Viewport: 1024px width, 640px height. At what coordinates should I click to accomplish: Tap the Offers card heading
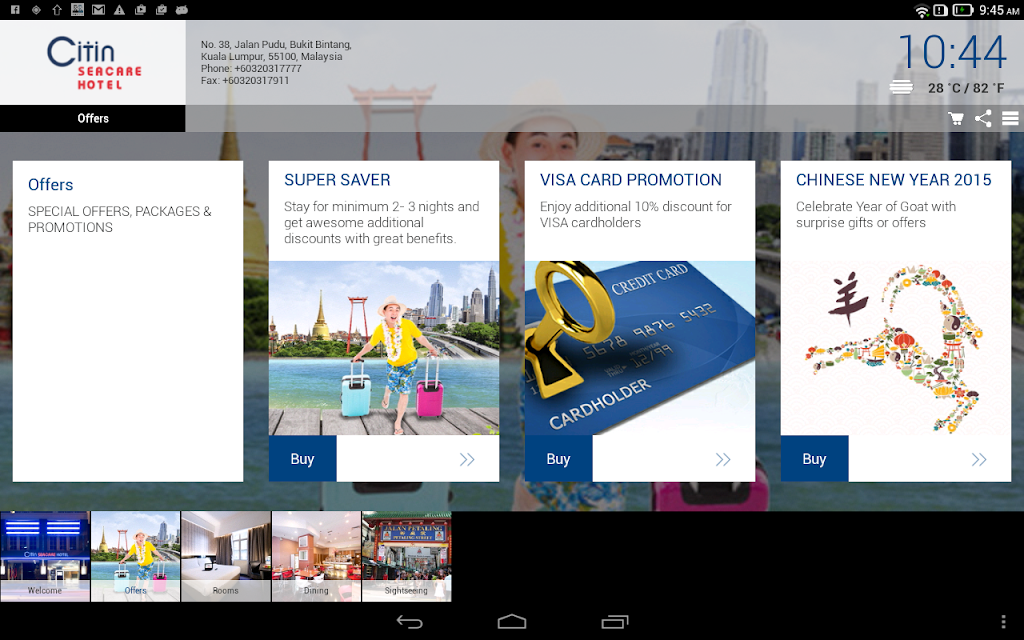pos(50,185)
